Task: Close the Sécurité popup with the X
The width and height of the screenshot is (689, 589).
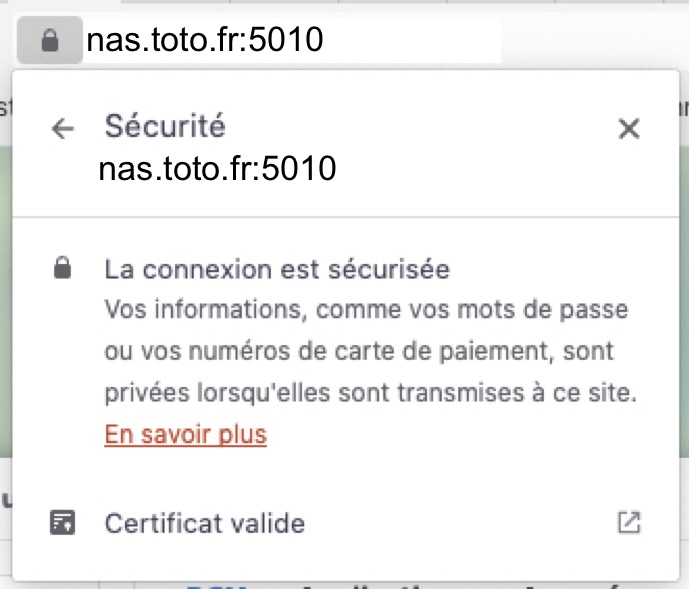Action: point(629,129)
